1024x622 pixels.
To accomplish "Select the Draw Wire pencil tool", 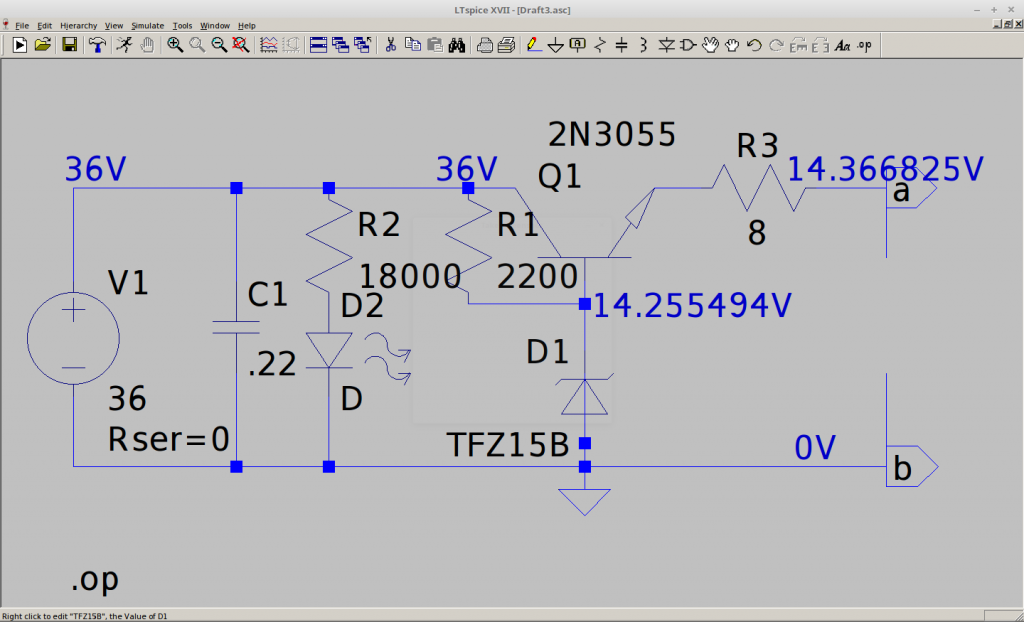I will pyautogui.click(x=534, y=45).
